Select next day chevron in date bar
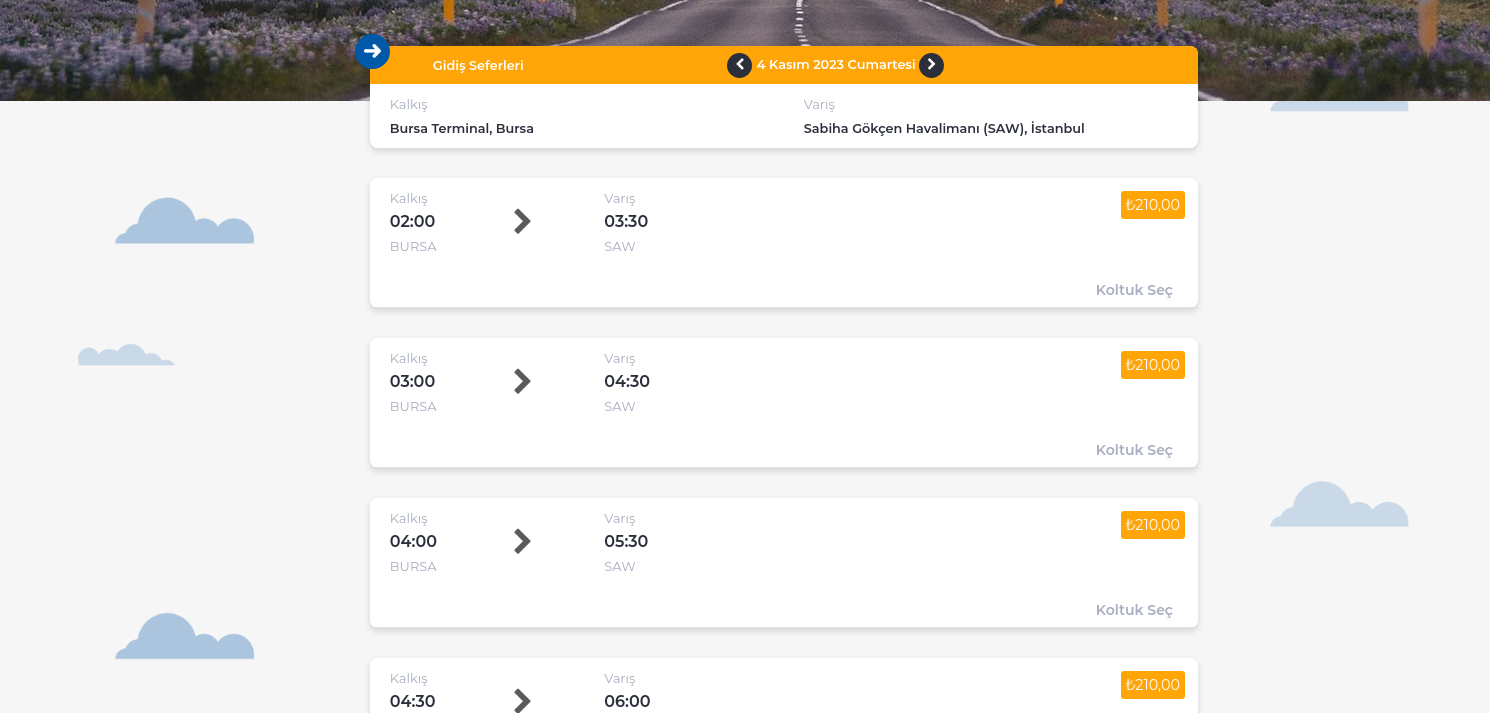The height and width of the screenshot is (713, 1490). click(x=931, y=65)
